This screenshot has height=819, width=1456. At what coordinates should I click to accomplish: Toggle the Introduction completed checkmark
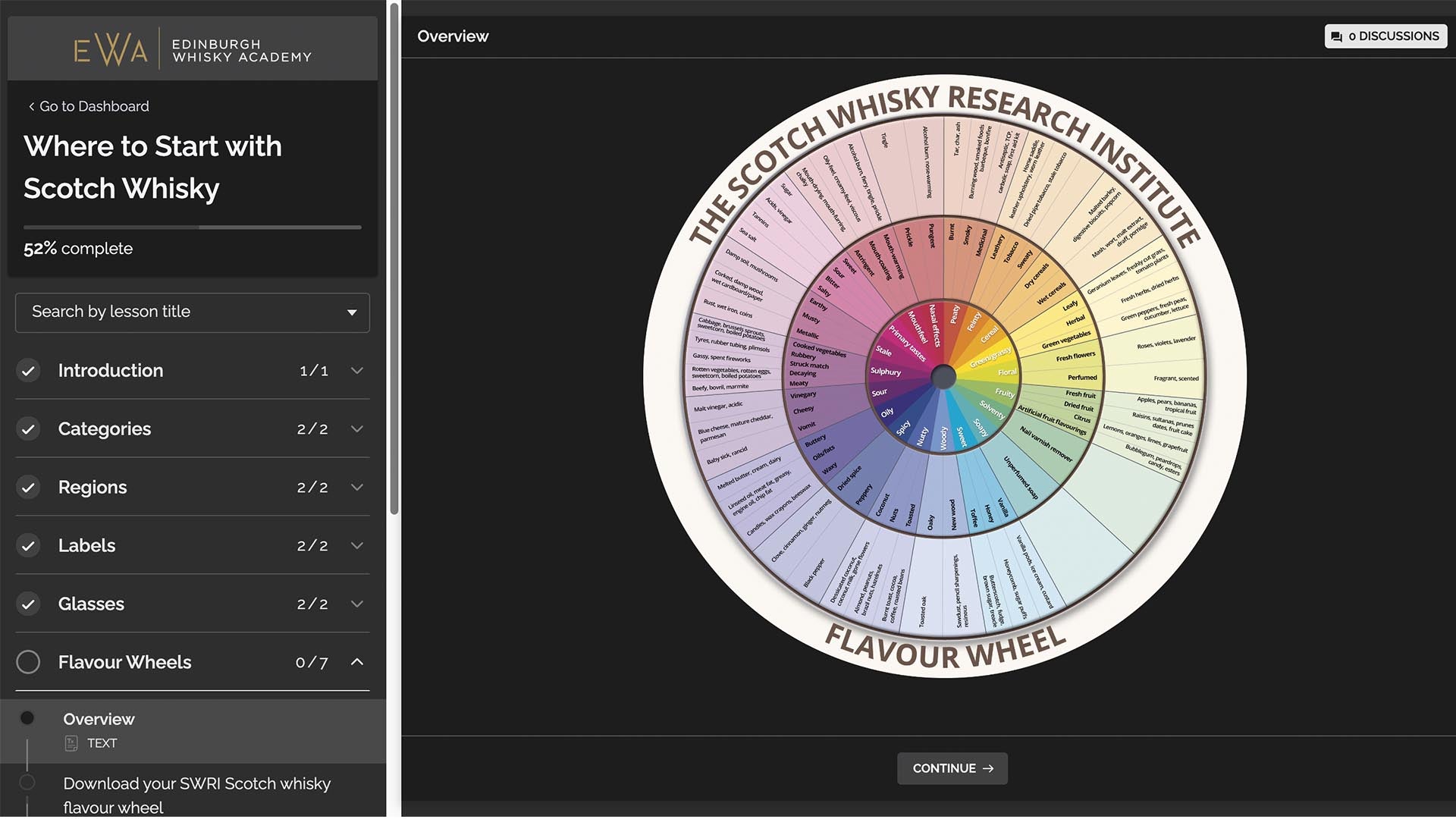[x=28, y=371]
